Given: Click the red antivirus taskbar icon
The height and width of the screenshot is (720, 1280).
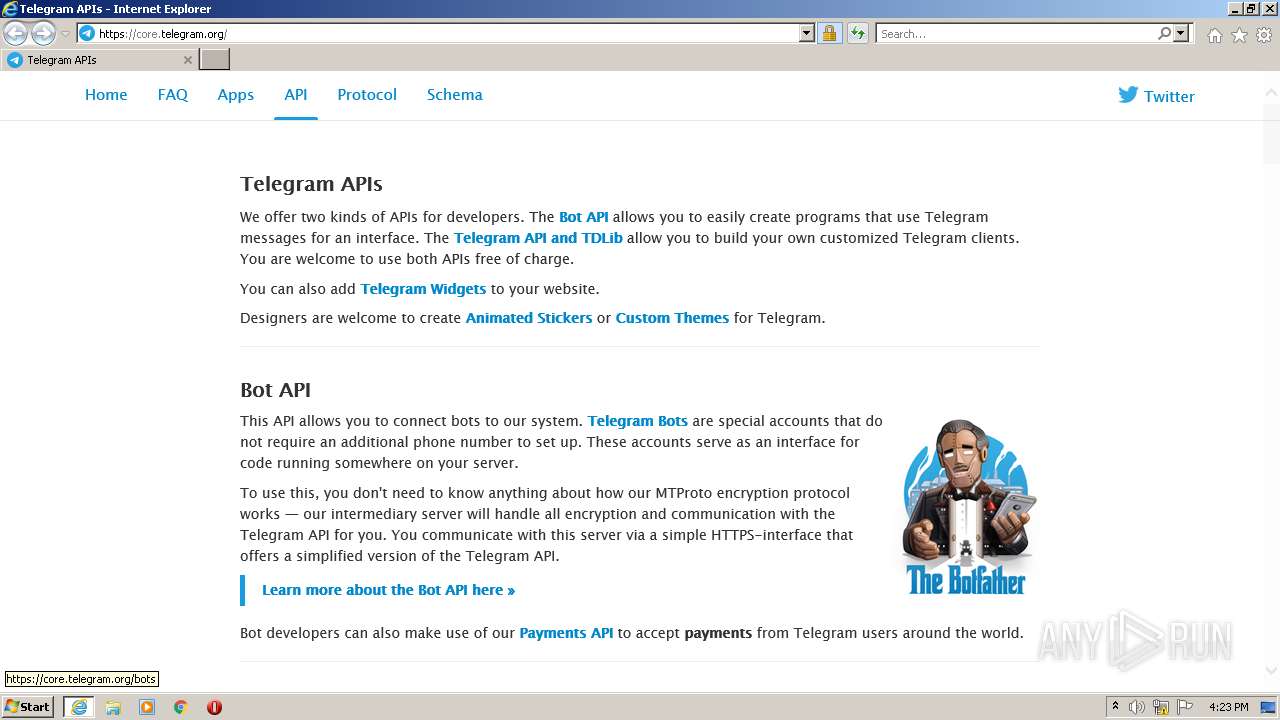Looking at the screenshot, I should click(214, 707).
